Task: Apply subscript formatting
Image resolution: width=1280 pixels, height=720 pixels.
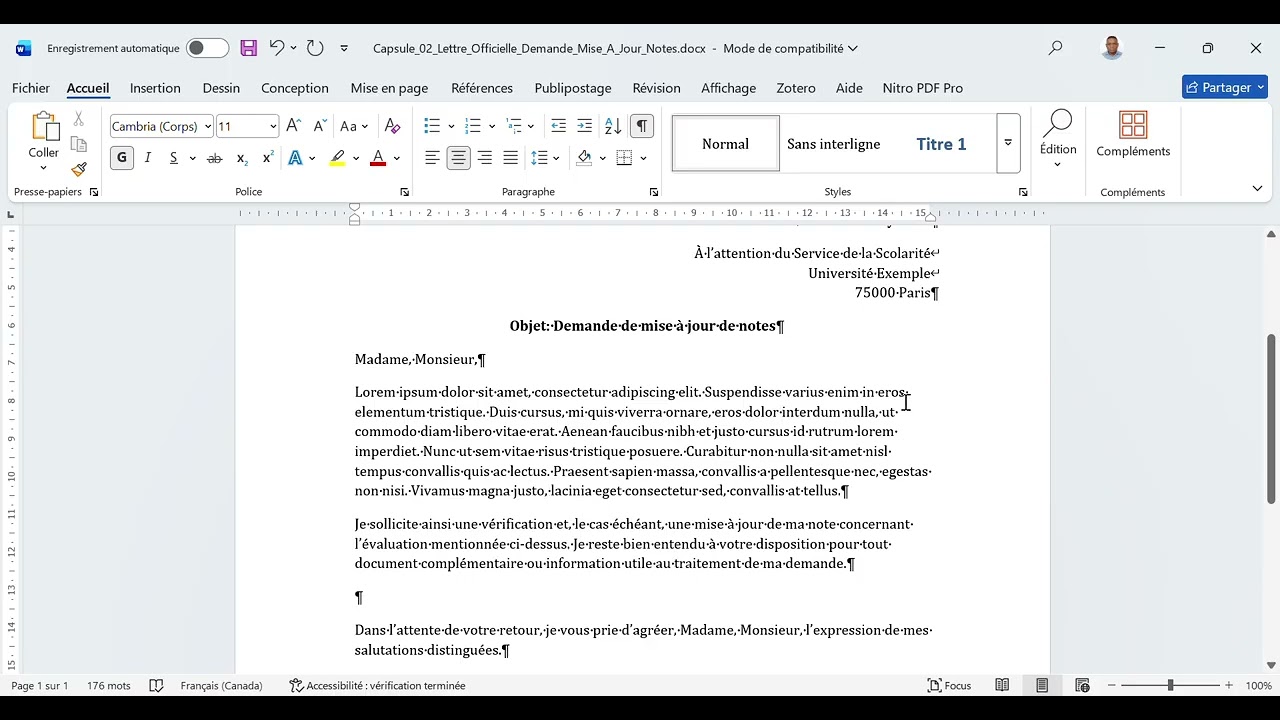Action: coord(242,158)
